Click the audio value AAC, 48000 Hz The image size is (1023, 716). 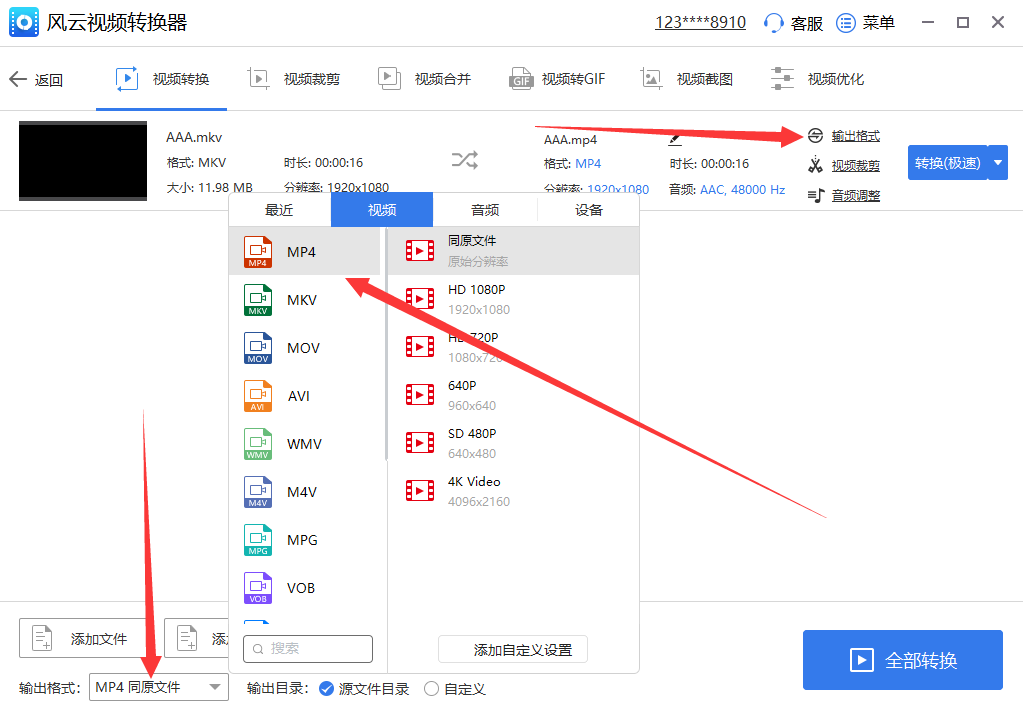(x=742, y=190)
